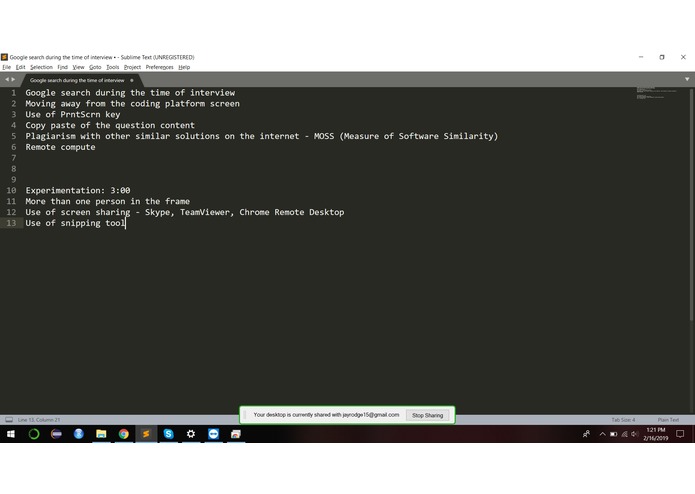Go to next tab with right arrow
The width and height of the screenshot is (695, 494).
[13, 79]
